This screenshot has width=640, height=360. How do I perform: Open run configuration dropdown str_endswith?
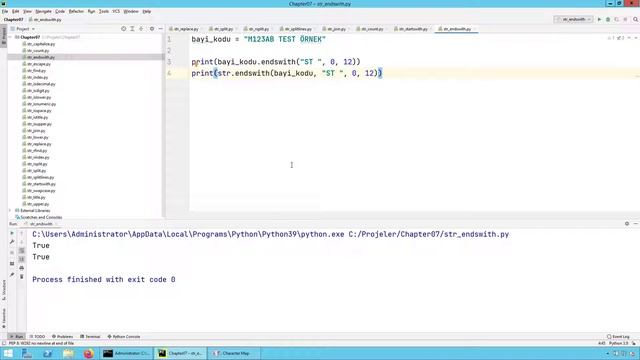tap(573, 19)
